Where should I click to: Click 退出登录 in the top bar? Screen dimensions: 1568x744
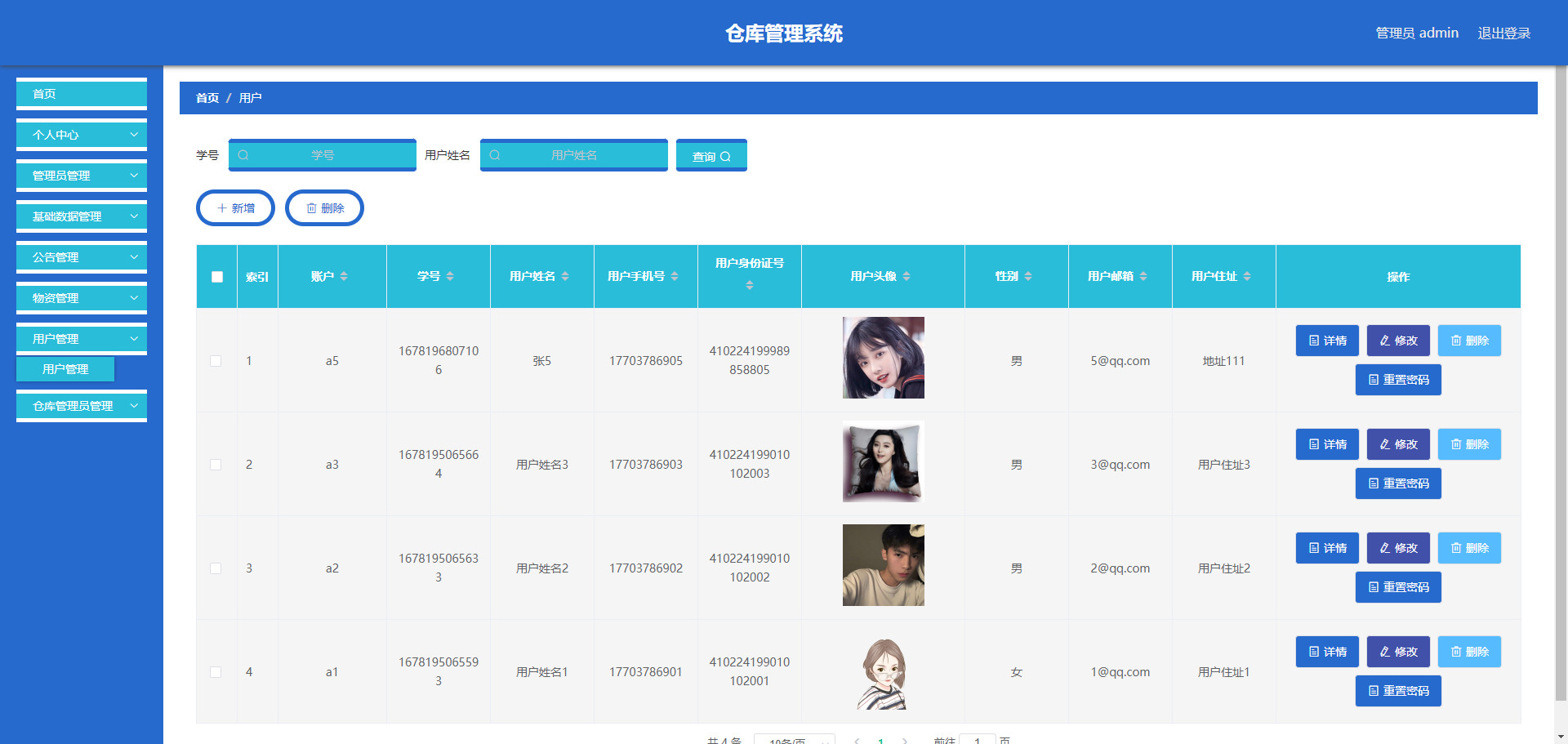[1503, 33]
